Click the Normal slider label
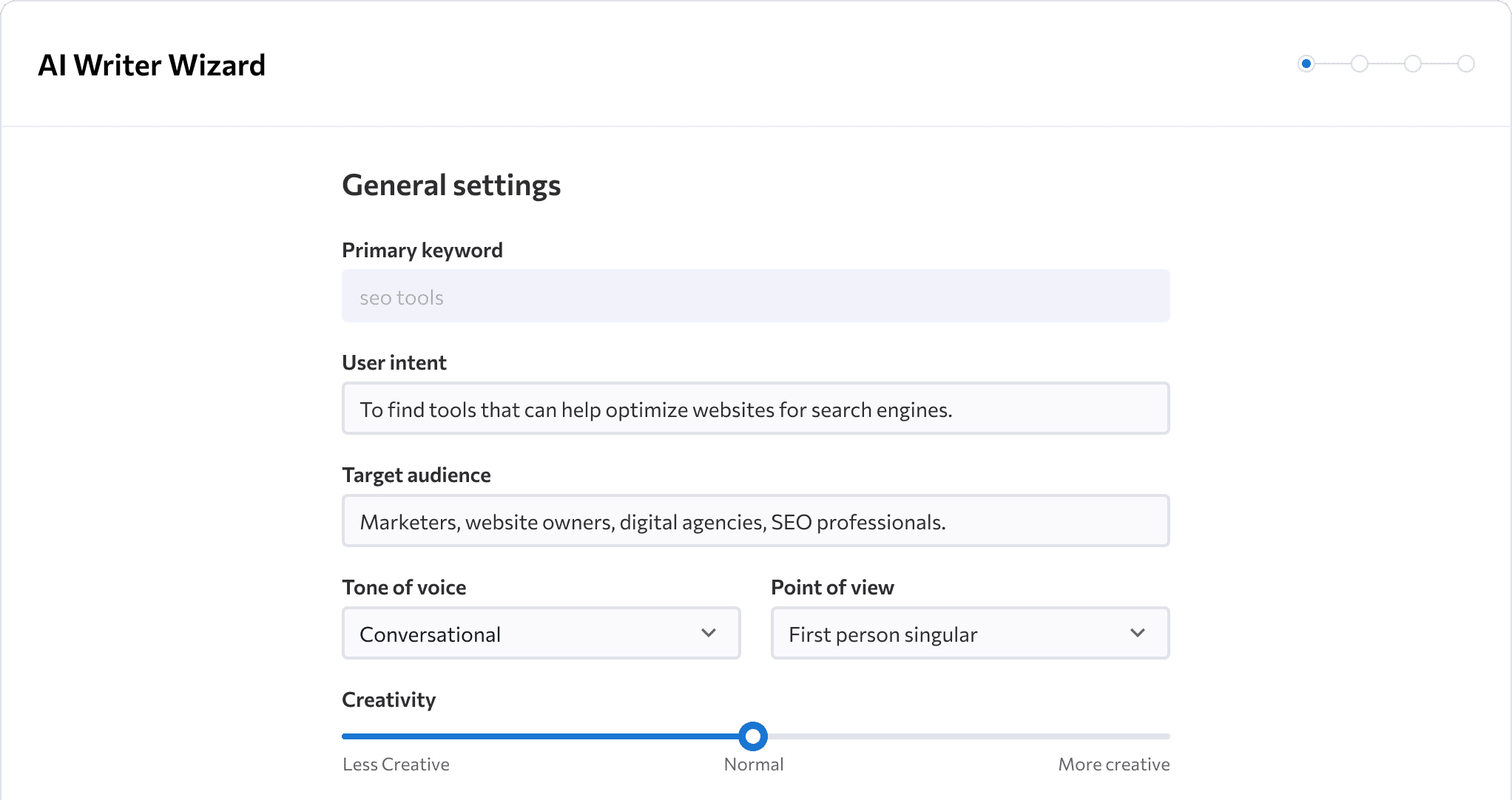 [x=754, y=765]
